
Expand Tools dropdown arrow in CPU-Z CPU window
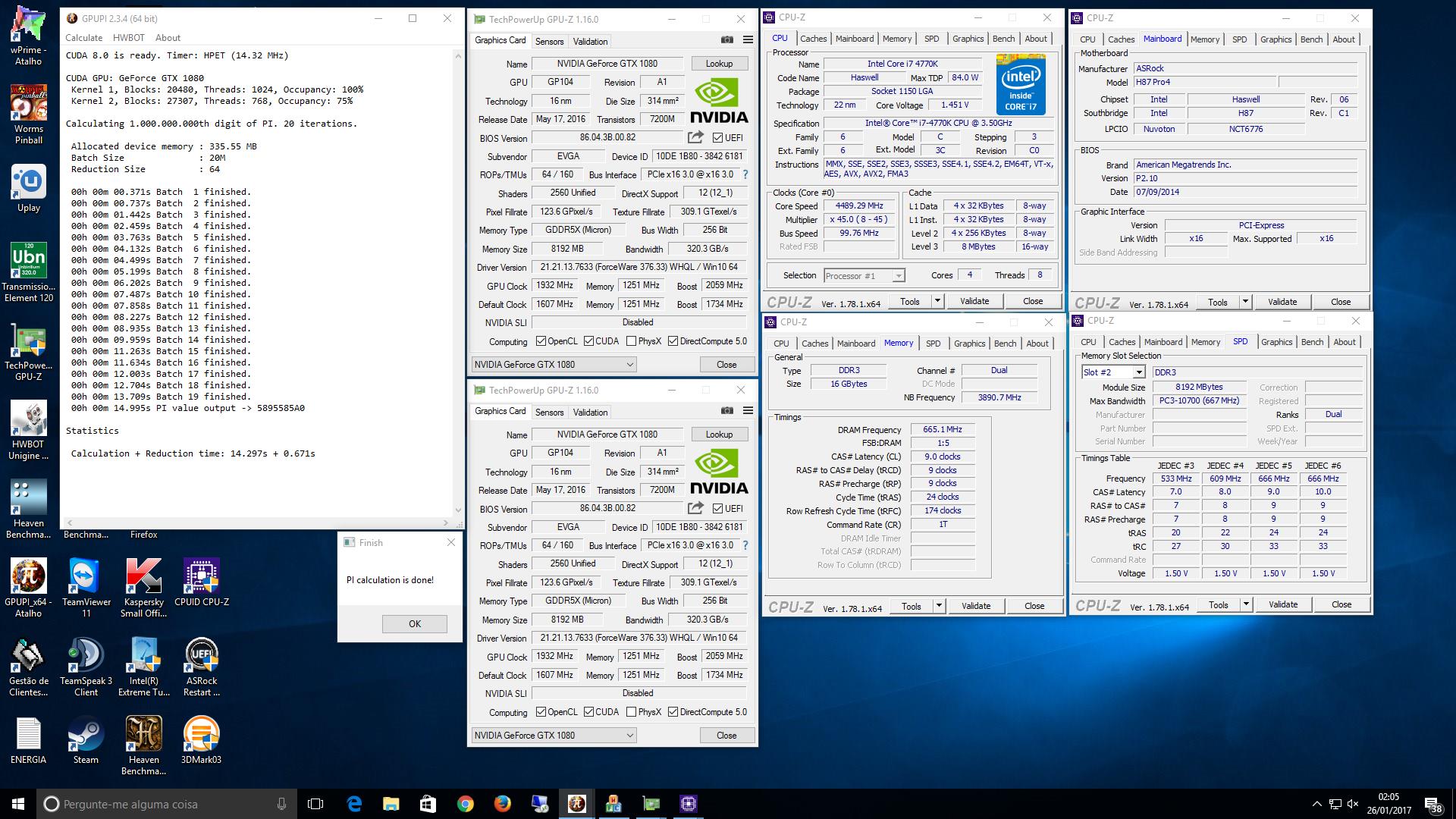tap(937, 301)
